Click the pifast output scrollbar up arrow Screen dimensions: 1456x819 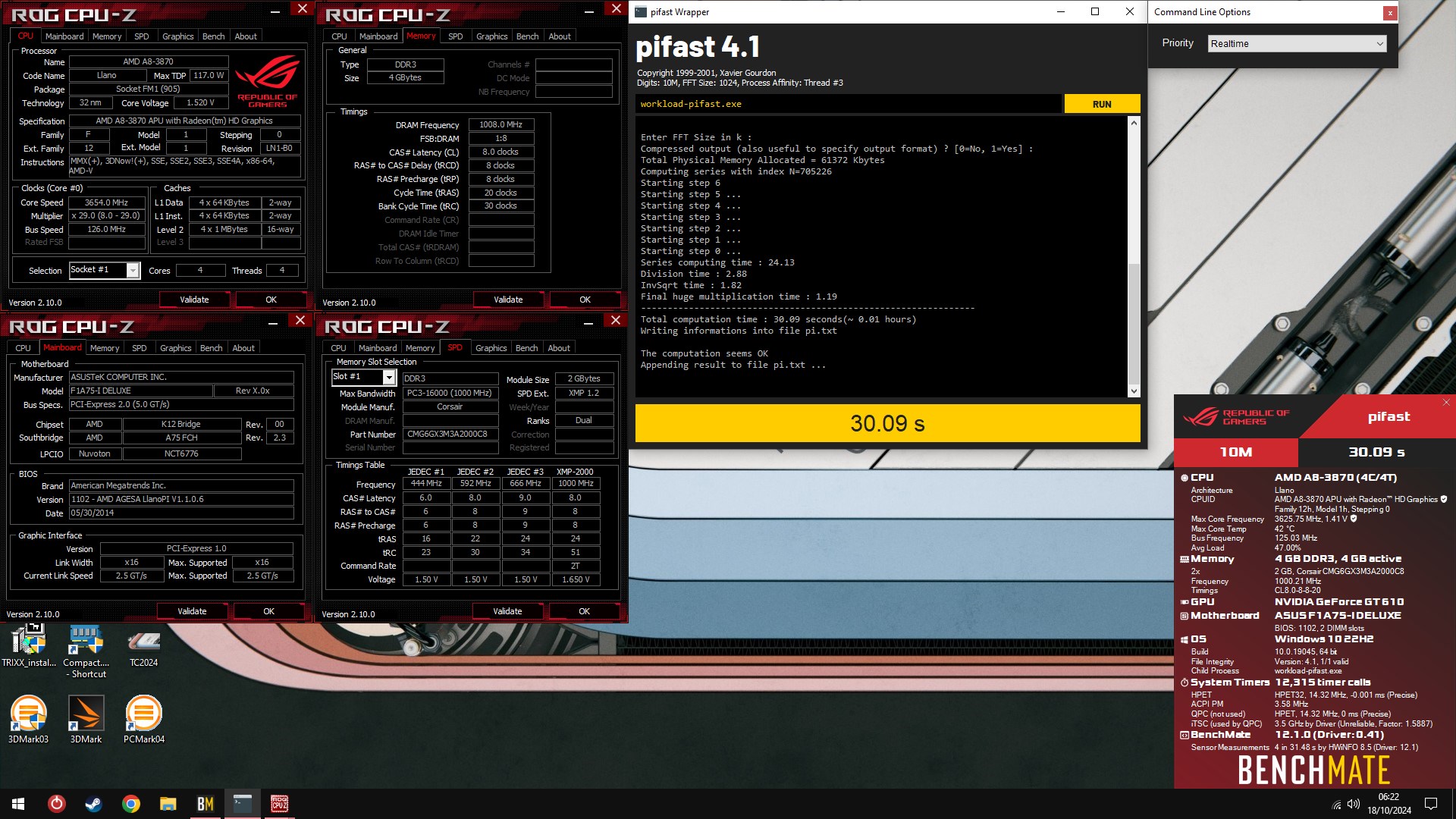click(1134, 123)
